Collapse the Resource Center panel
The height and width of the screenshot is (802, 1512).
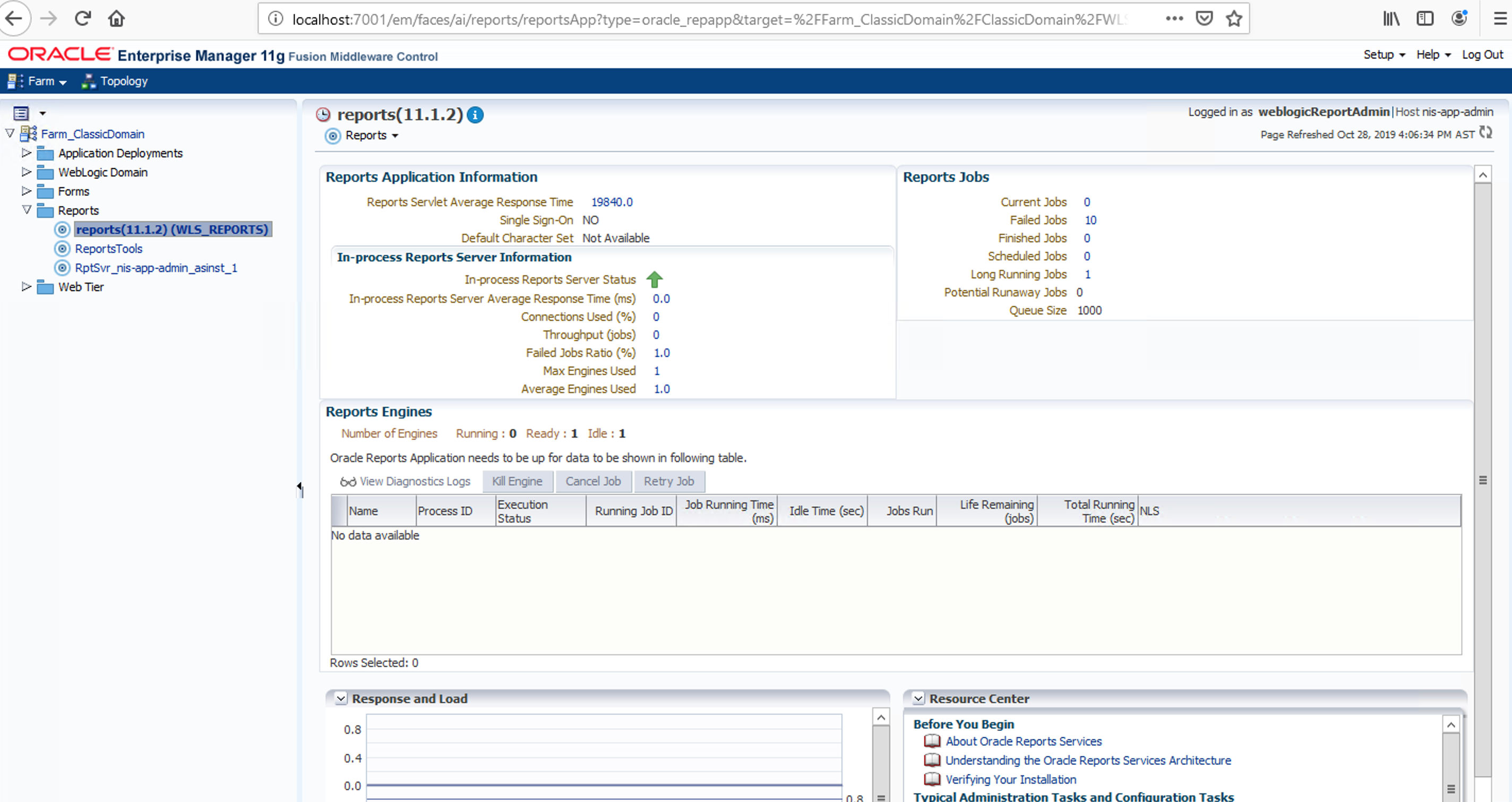[x=918, y=698]
